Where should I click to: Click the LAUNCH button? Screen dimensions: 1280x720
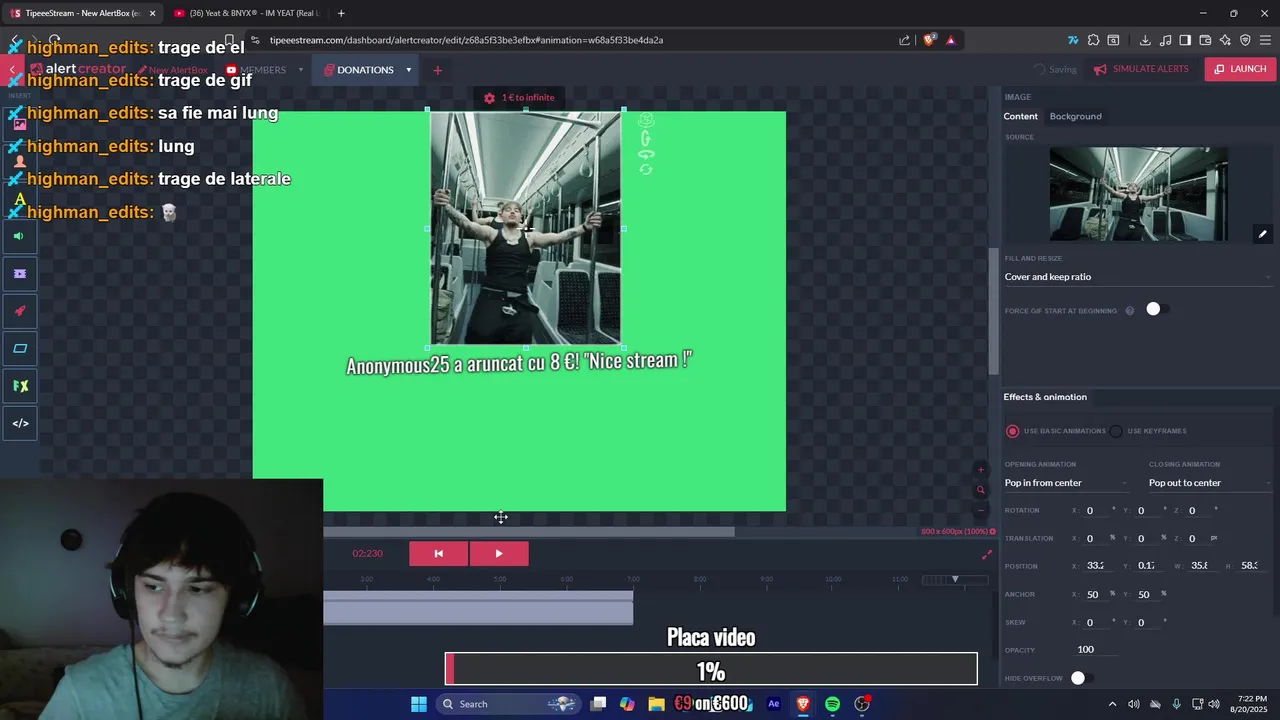1241,69
